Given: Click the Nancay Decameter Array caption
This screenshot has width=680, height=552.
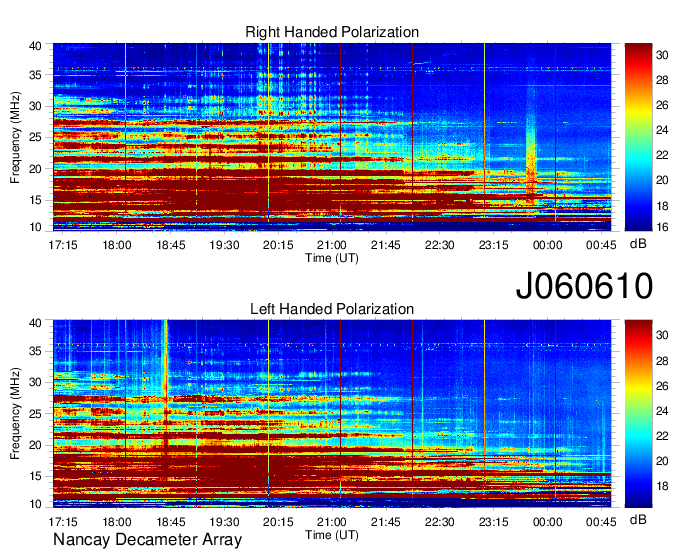Looking at the screenshot, I should pos(147,540).
